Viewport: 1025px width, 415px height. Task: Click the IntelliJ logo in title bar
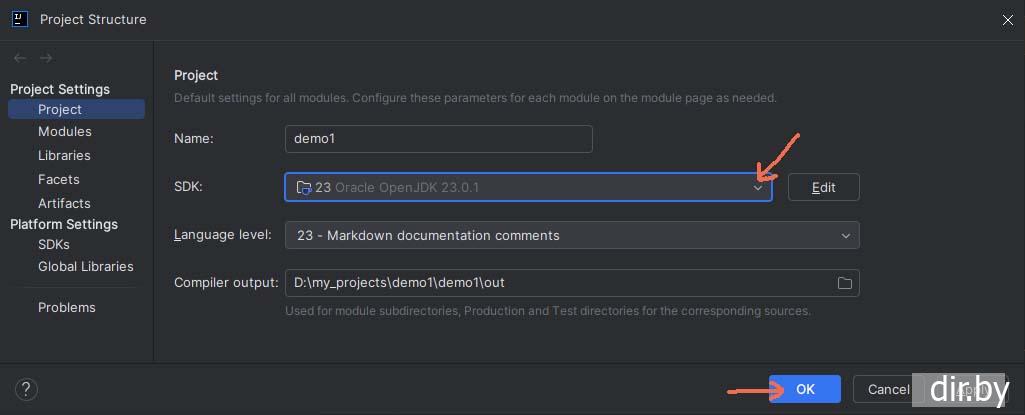(x=19, y=18)
